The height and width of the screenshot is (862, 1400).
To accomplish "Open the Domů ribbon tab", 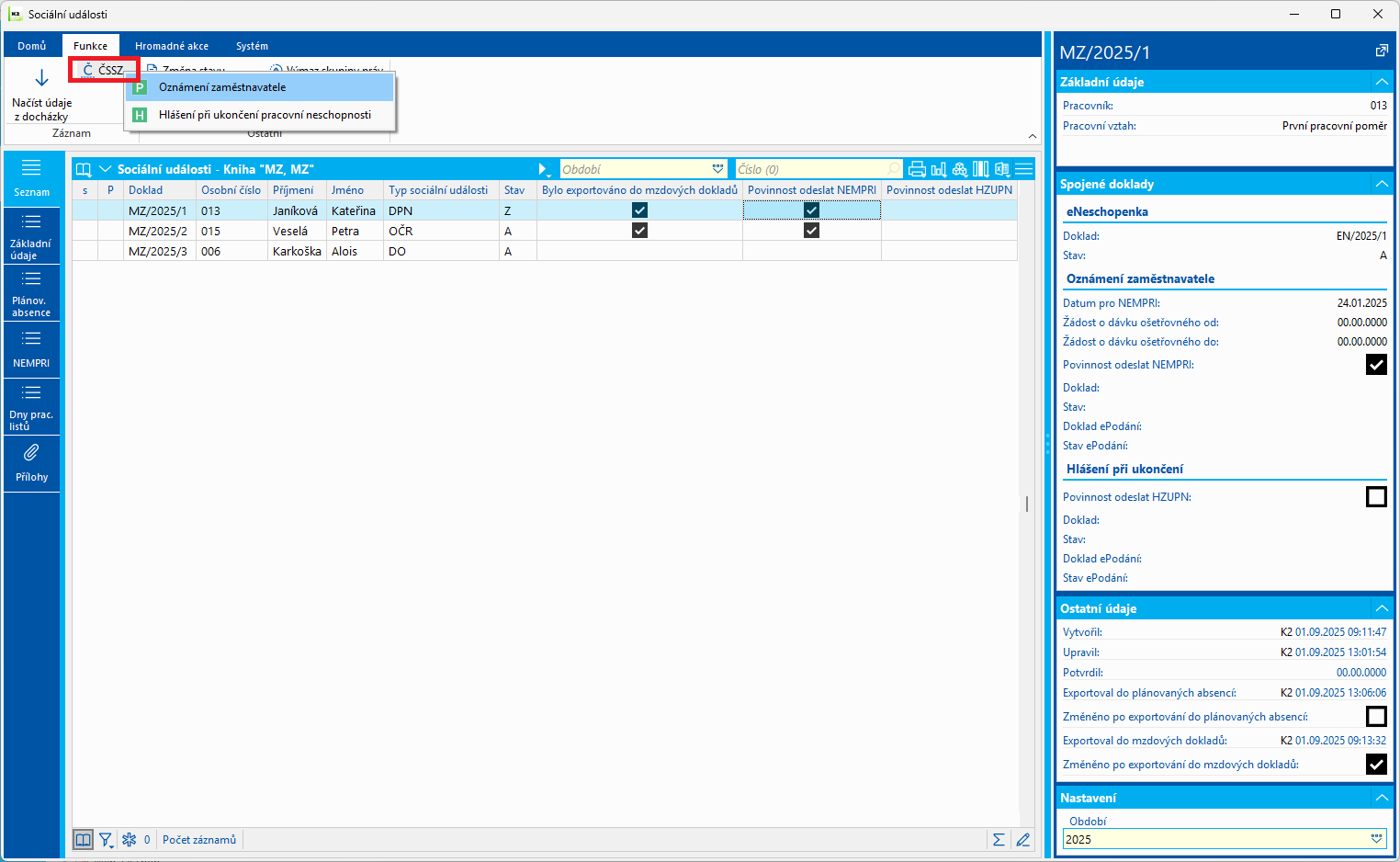I will point(32,46).
